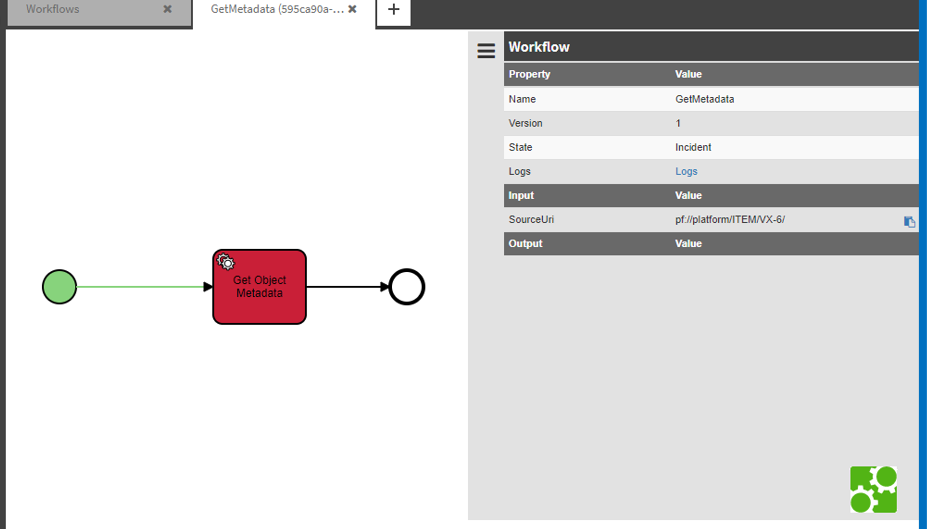Select the red Get Object Metadata task
Viewport: 927px width, 529px height.
pyautogui.click(x=260, y=297)
